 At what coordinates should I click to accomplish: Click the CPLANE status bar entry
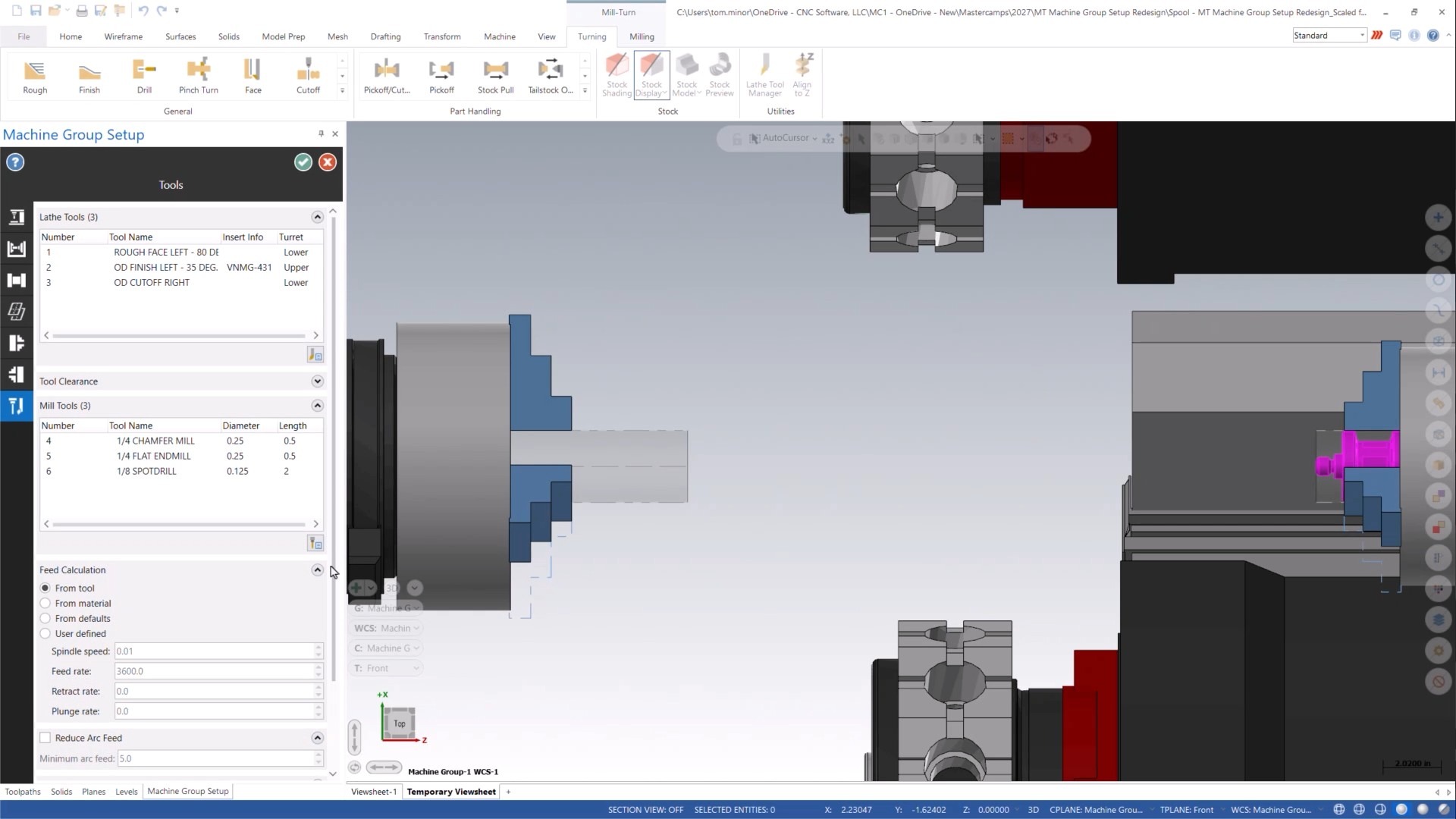click(x=1096, y=810)
